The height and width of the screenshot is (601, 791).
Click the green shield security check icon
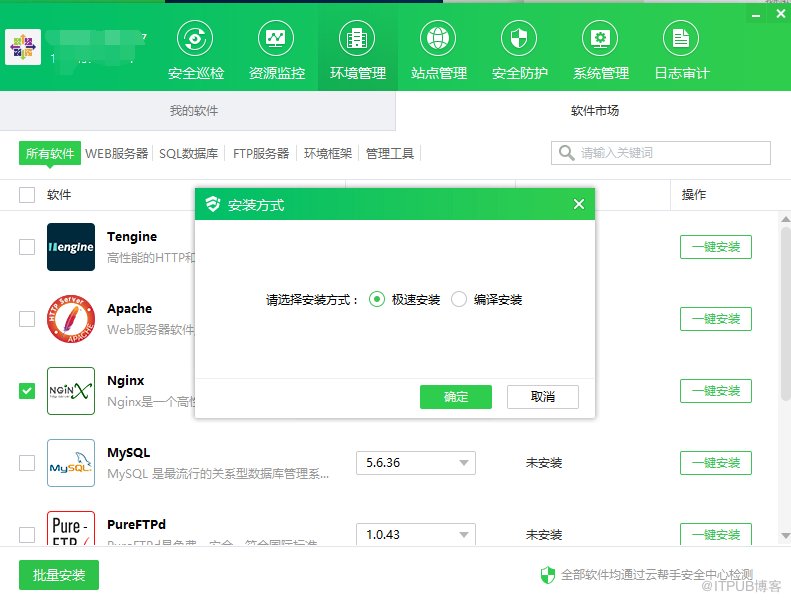[x=548, y=575]
